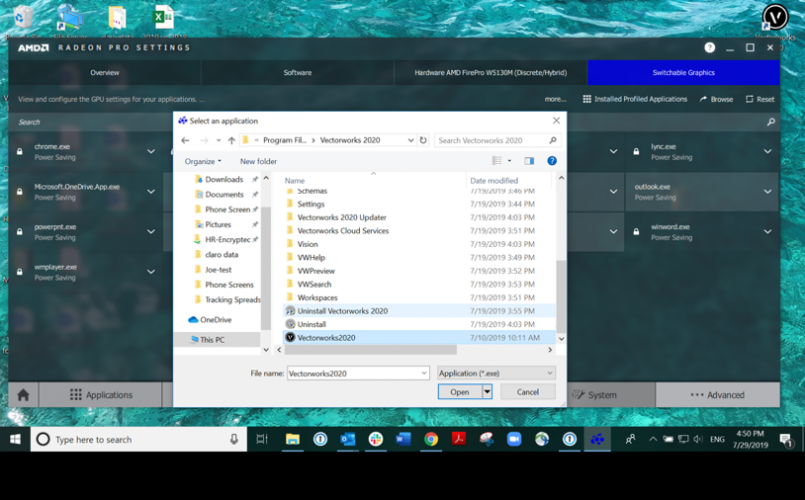Screen dimensions: 805x500
Task: Open the file type Application (*.exe) dropdown
Action: (x=495, y=373)
